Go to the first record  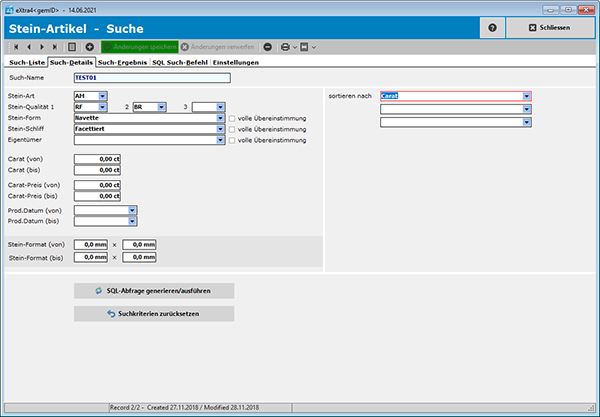coord(17,47)
